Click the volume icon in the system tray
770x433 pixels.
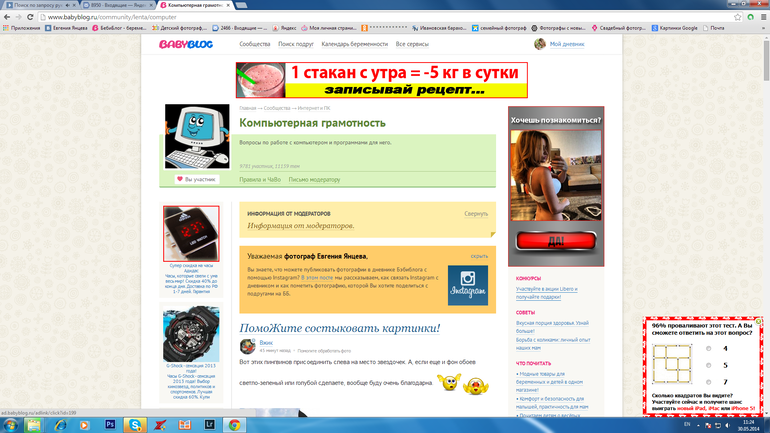pyautogui.click(x=727, y=425)
